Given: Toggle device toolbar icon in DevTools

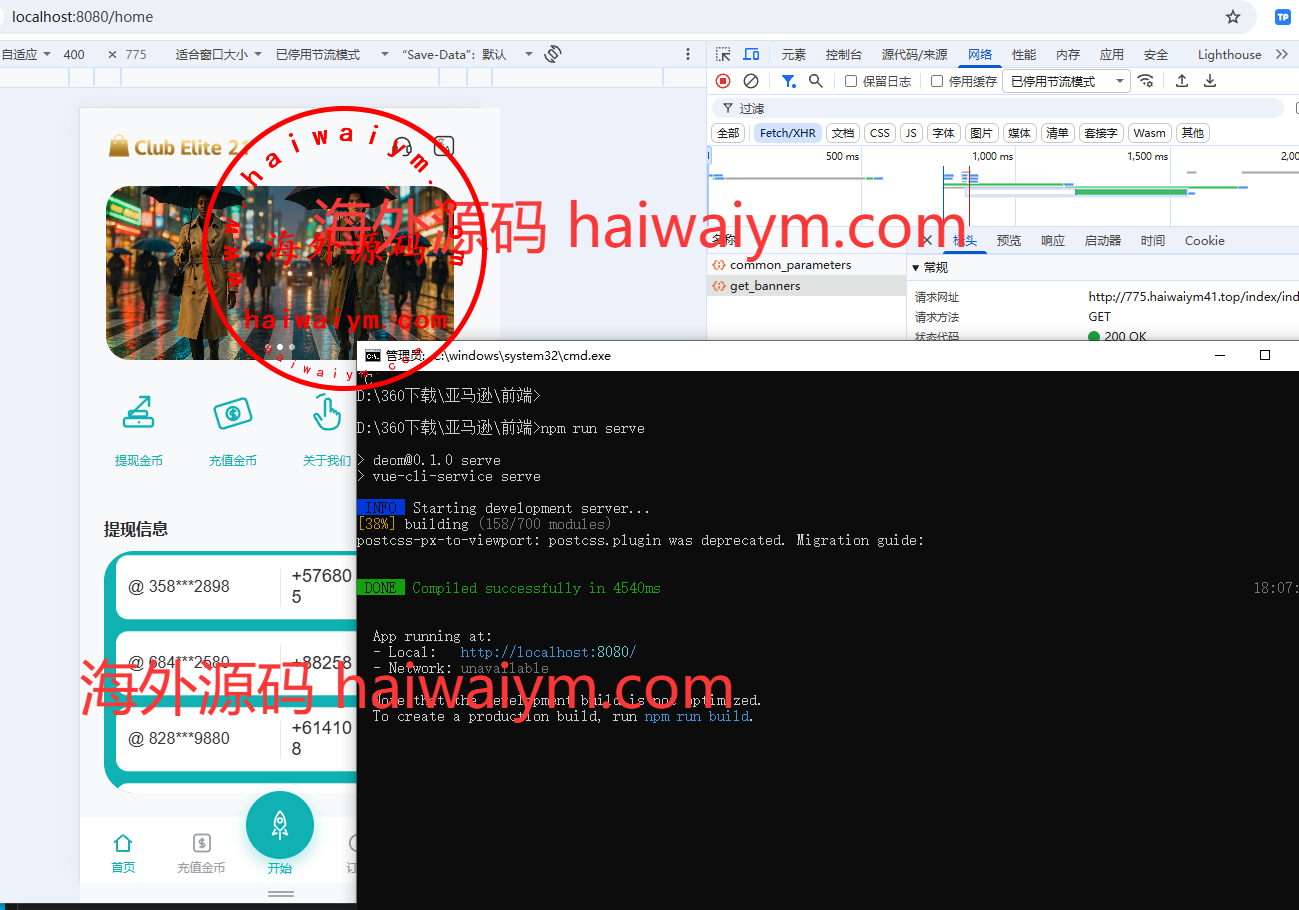Looking at the screenshot, I should pos(751,54).
